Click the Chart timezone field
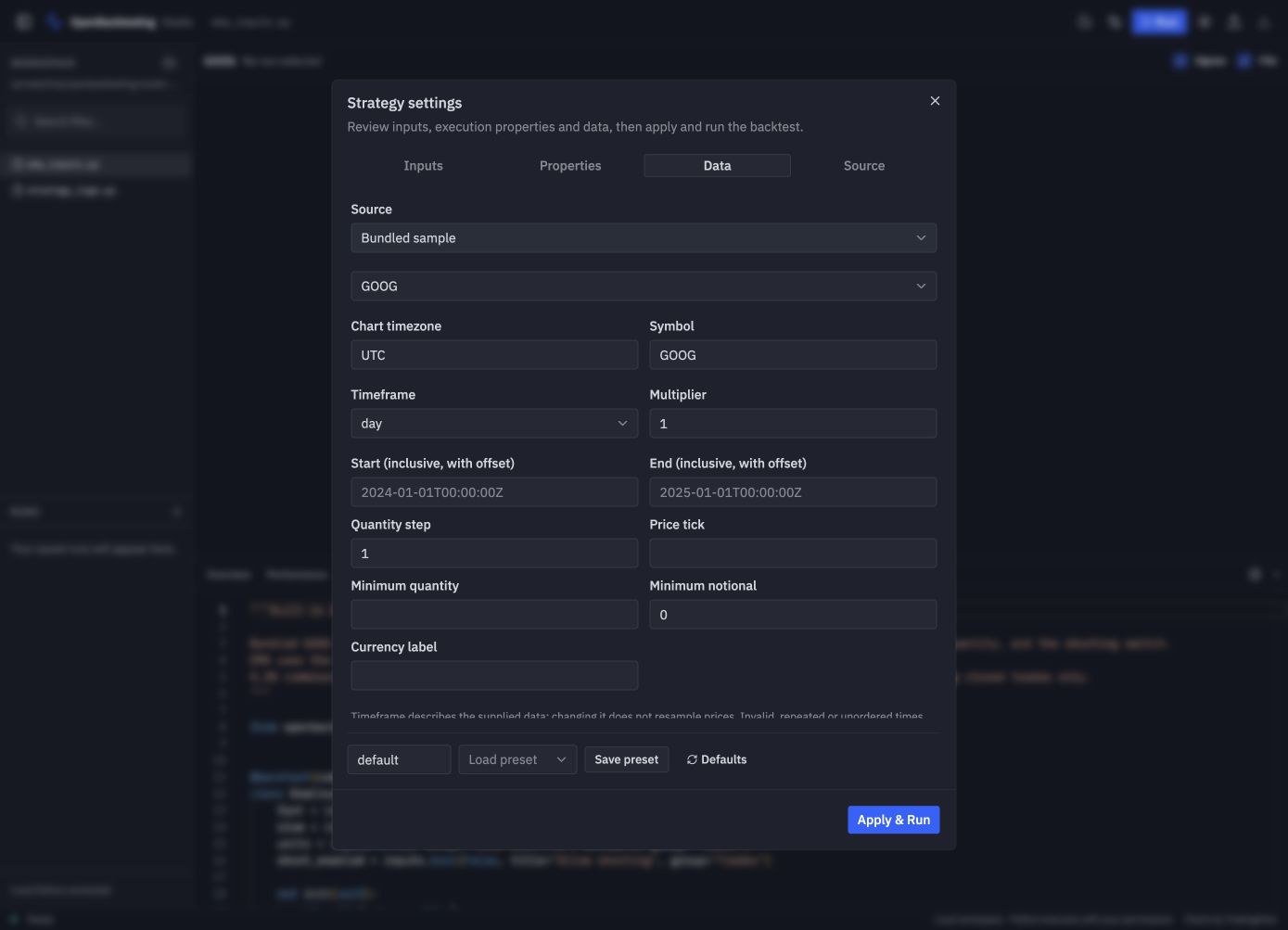 tap(494, 355)
